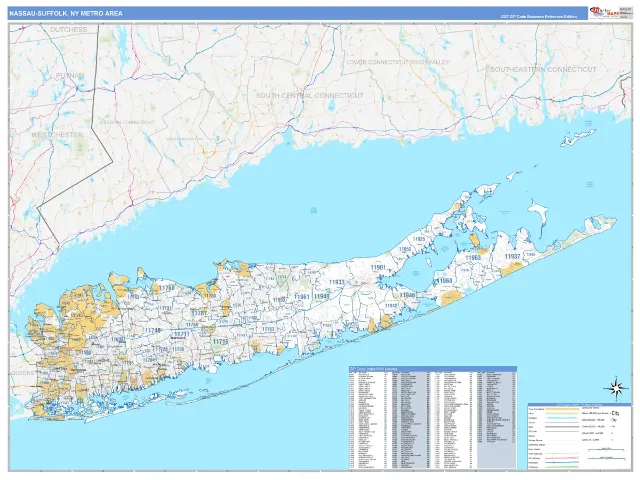Select ZIP code 11933 on the map
640x480 pixels.
click(x=336, y=282)
